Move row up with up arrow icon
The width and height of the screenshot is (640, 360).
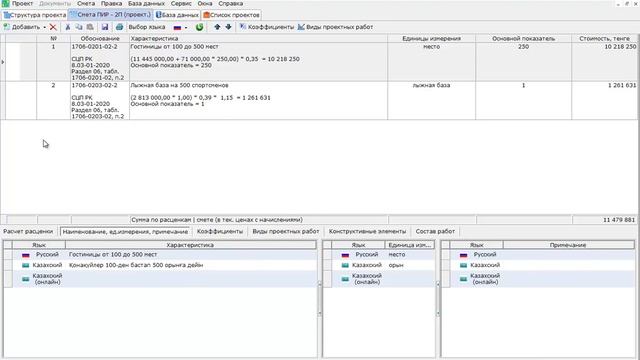(217, 27)
